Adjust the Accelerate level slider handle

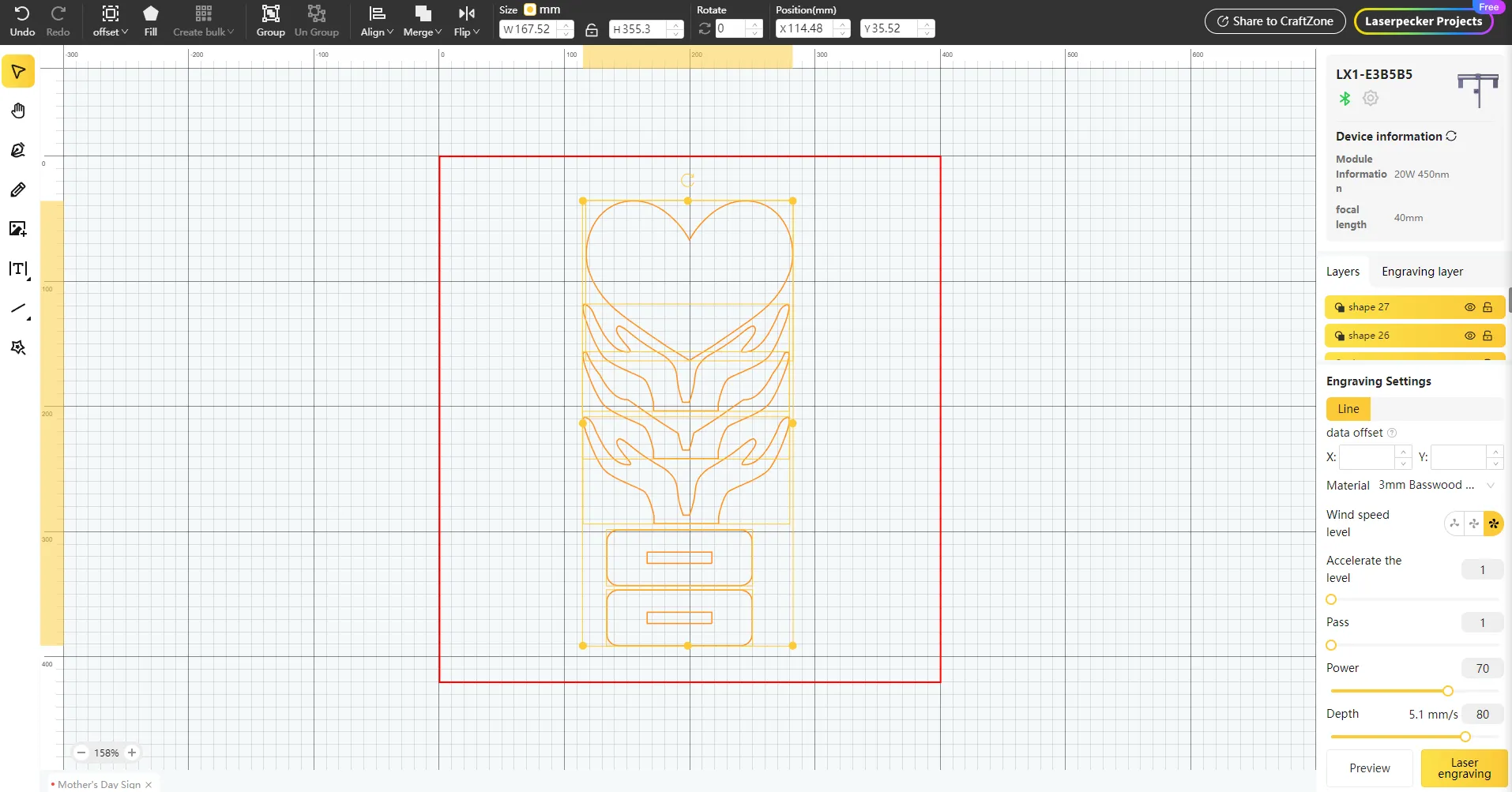click(x=1331, y=599)
